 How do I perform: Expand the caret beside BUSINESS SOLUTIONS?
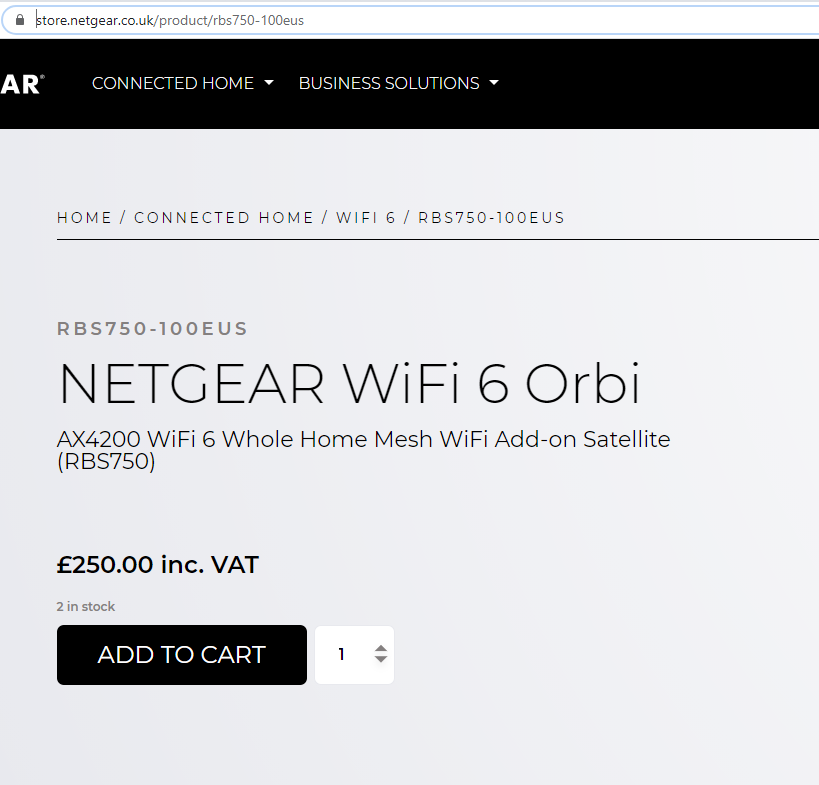tap(494, 84)
